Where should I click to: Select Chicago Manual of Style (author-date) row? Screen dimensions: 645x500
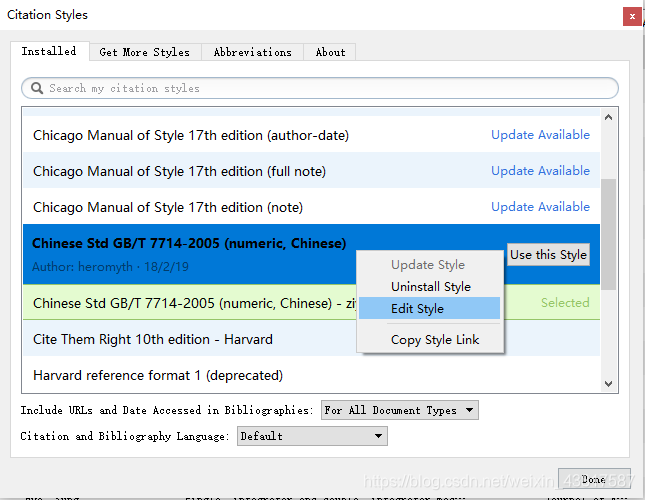pyautogui.click(x=311, y=135)
